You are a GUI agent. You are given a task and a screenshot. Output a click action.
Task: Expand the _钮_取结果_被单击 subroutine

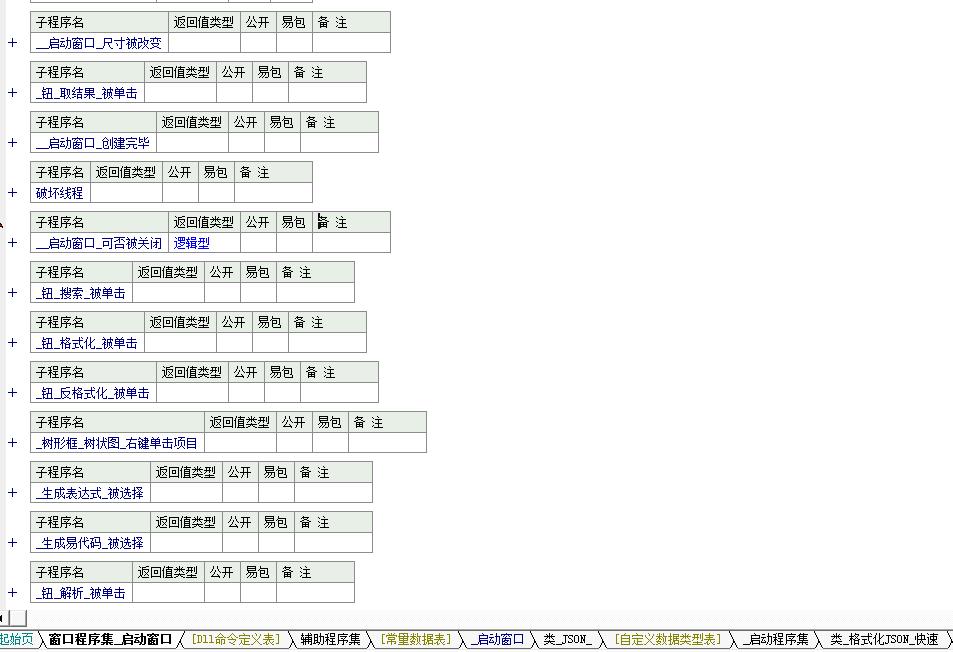click(x=12, y=93)
